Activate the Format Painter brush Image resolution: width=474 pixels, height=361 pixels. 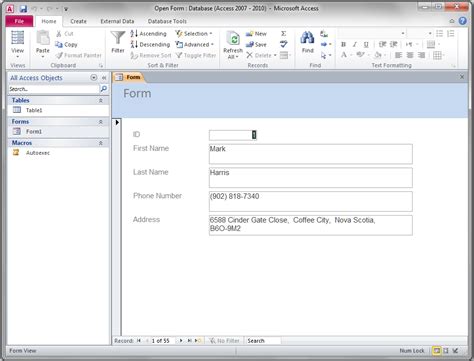[x=79, y=55]
